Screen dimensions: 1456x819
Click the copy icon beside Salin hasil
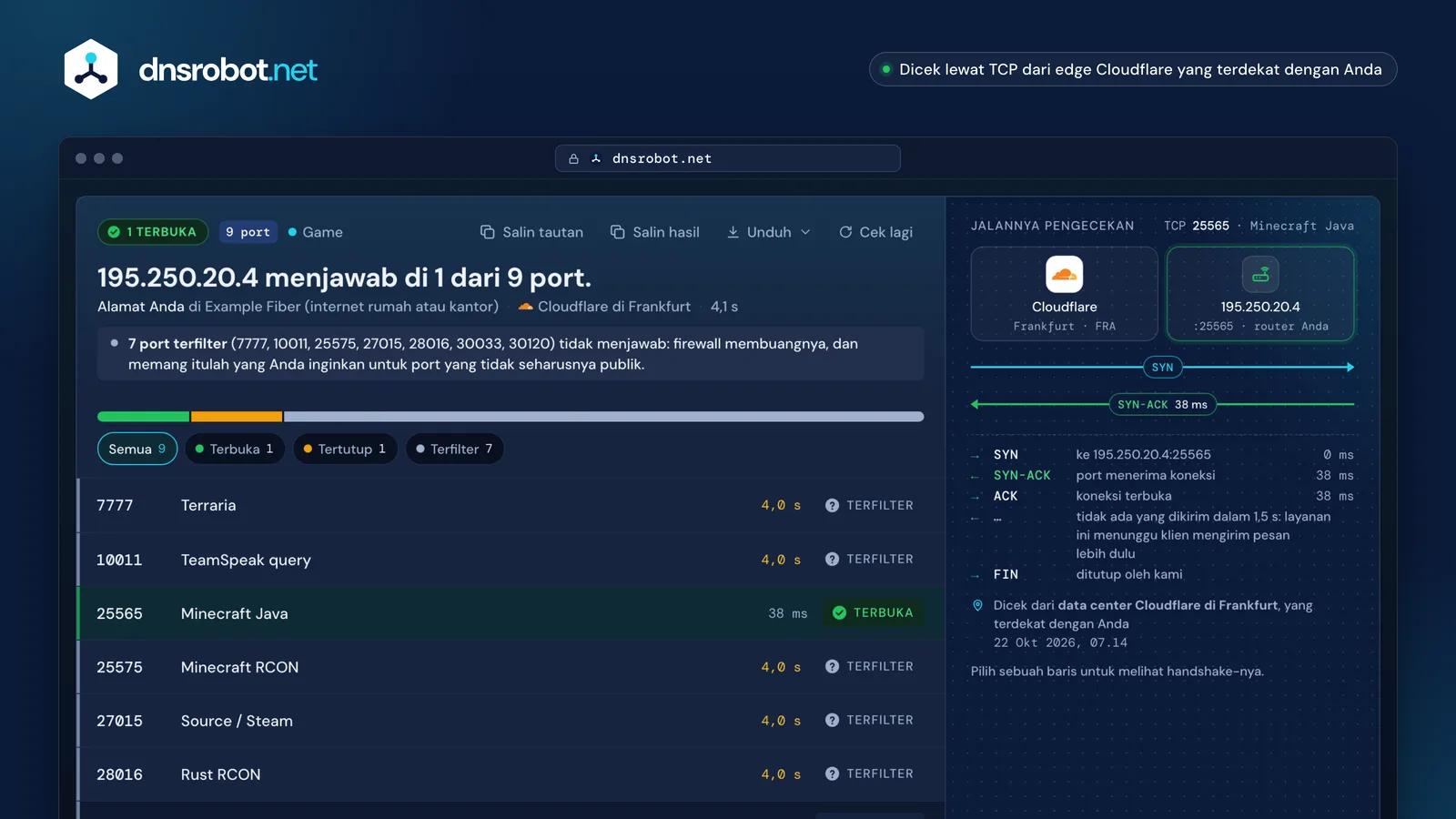(x=618, y=232)
